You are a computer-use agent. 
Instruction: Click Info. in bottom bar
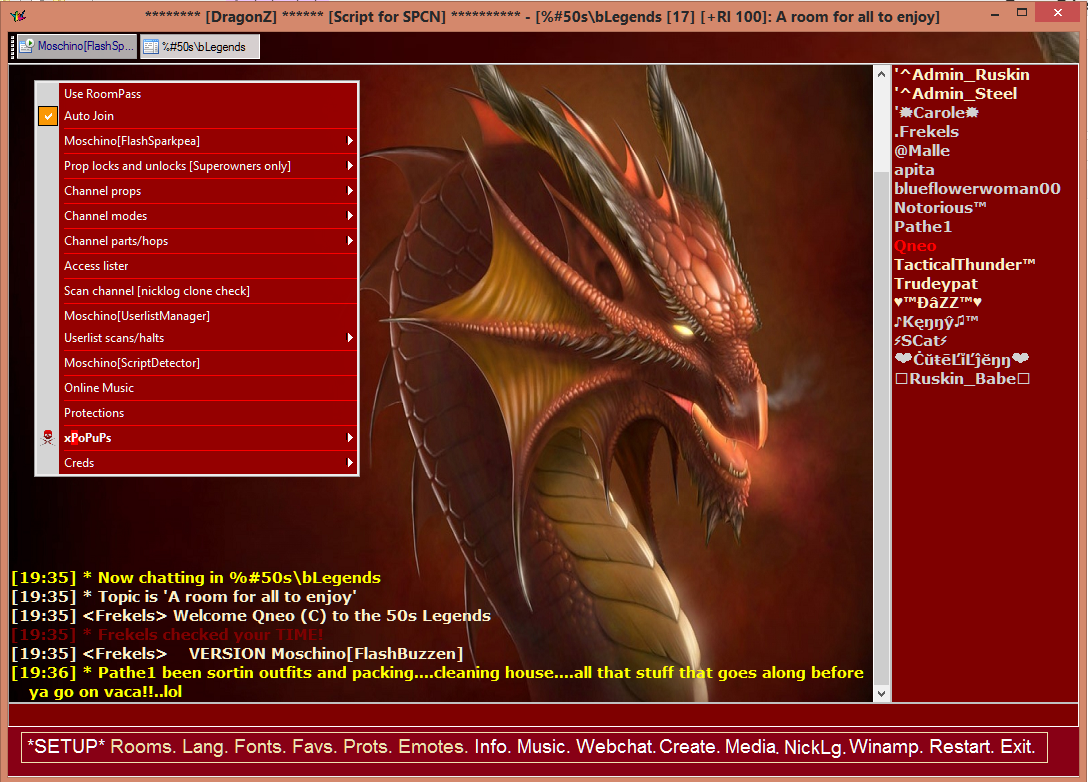pyautogui.click(x=492, y=747)
